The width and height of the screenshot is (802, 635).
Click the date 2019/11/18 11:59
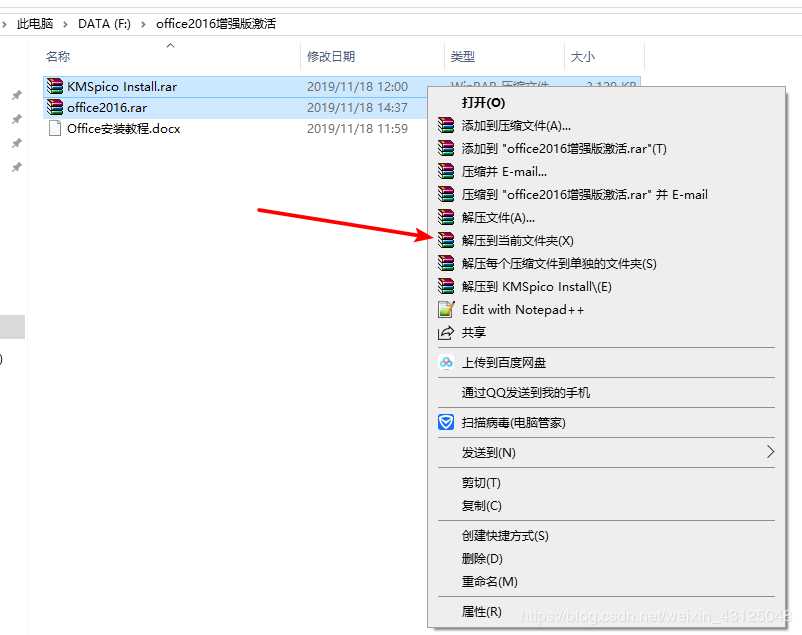click(x=357, y=128)
